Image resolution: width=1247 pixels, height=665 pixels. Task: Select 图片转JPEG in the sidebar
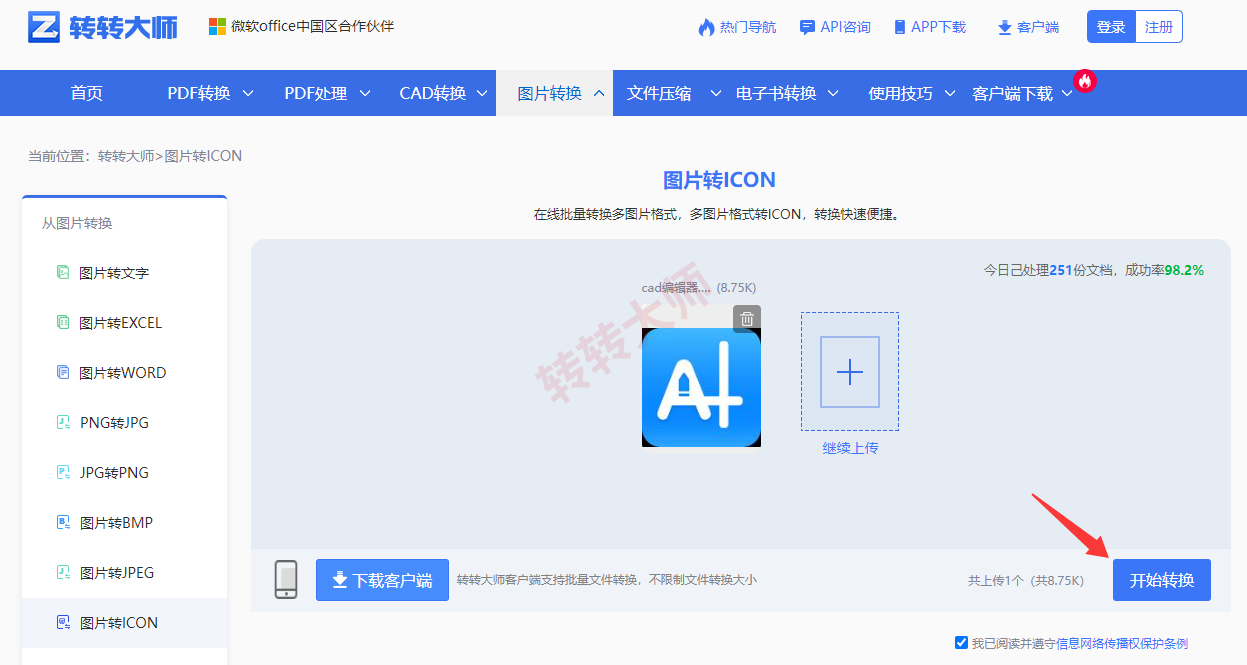[x=117, y=573]
